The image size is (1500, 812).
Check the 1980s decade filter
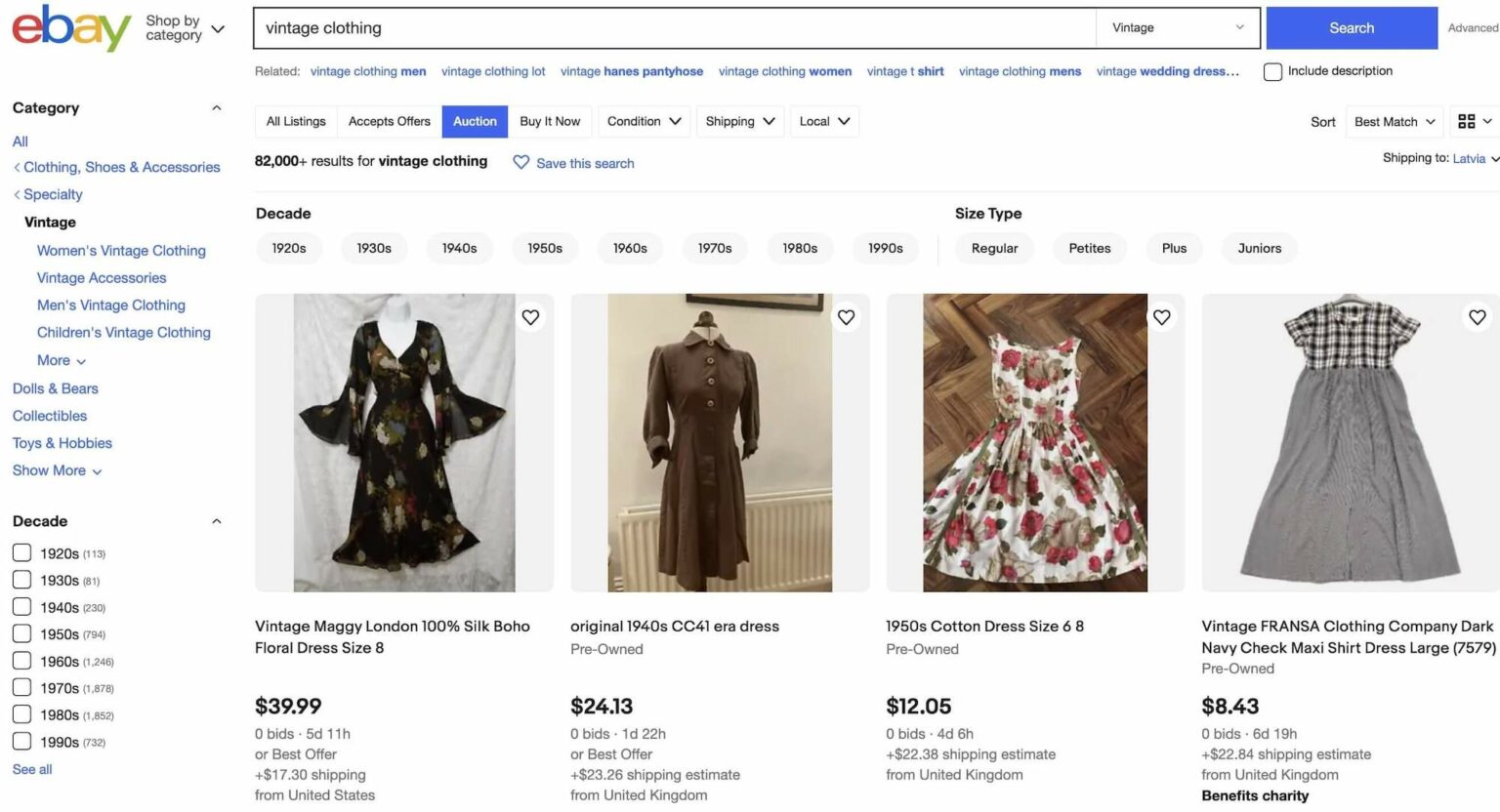pos(21,714)
